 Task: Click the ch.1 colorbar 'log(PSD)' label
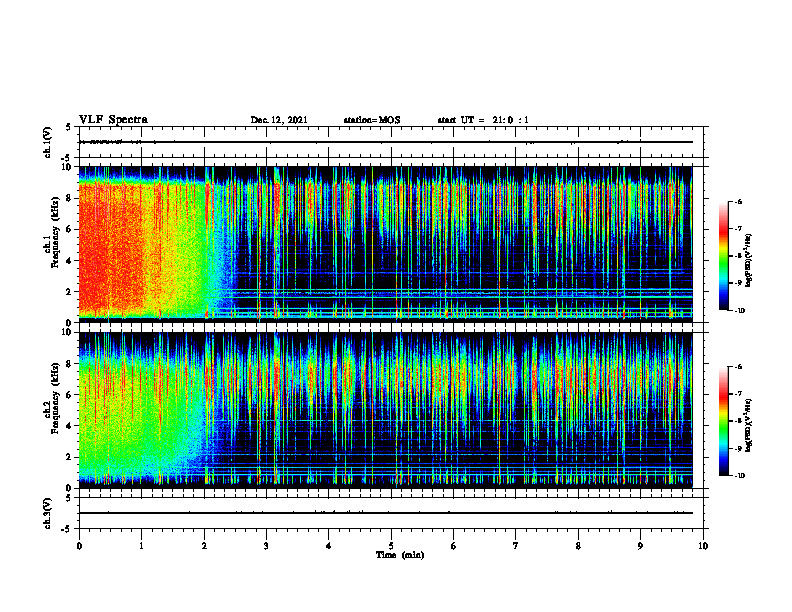tap(749, 260)
